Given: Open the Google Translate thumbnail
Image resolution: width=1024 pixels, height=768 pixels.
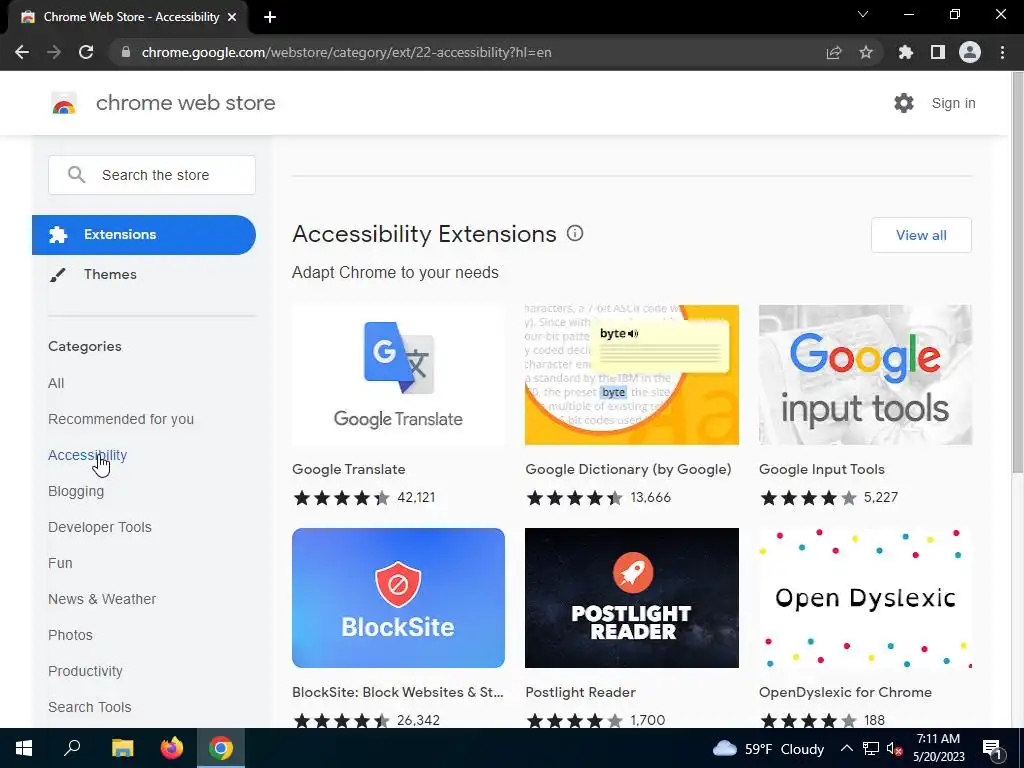Looking at the screenshot, I should (398, 375).
